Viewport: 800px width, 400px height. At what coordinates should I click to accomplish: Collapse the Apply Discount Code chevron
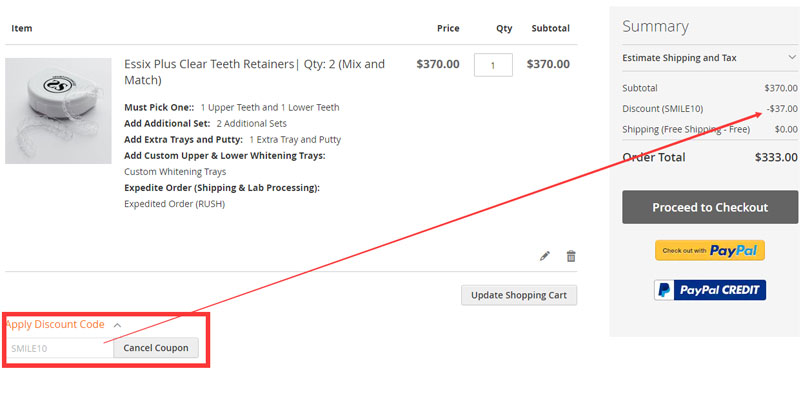coord(117,325)
